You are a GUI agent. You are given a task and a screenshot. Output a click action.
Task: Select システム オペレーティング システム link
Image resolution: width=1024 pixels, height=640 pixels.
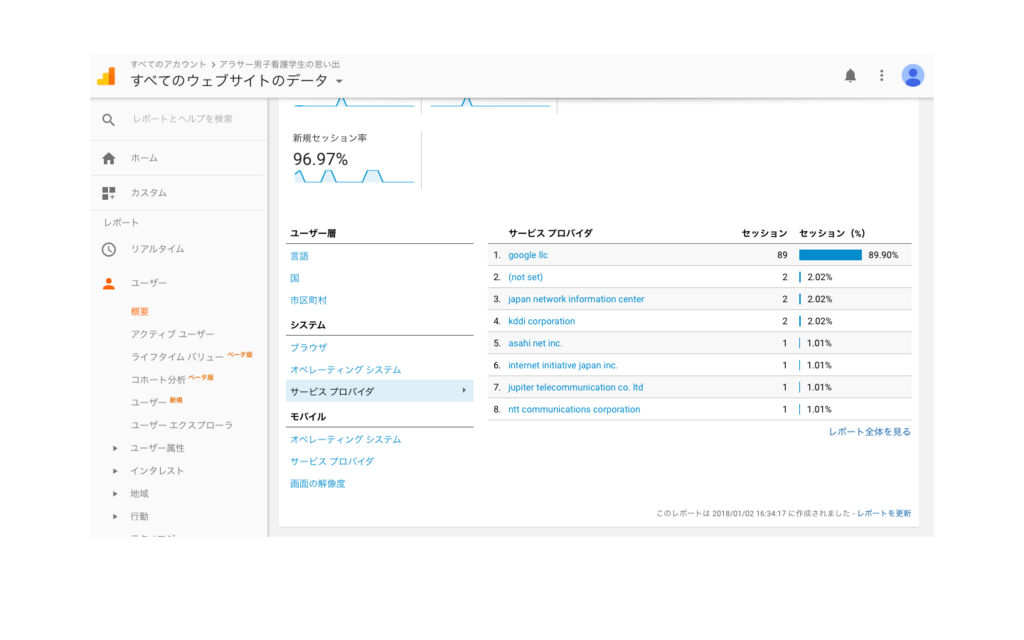[x=345, y=370]
